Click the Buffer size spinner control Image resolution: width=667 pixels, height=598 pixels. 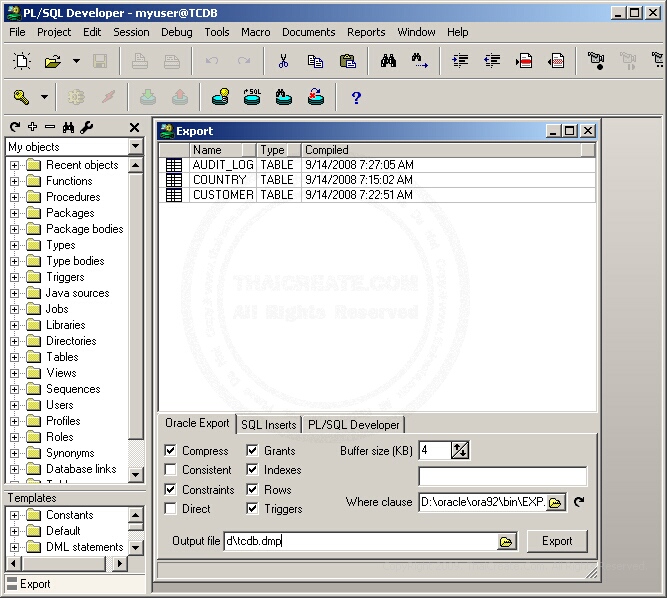(x=459, y=451)
